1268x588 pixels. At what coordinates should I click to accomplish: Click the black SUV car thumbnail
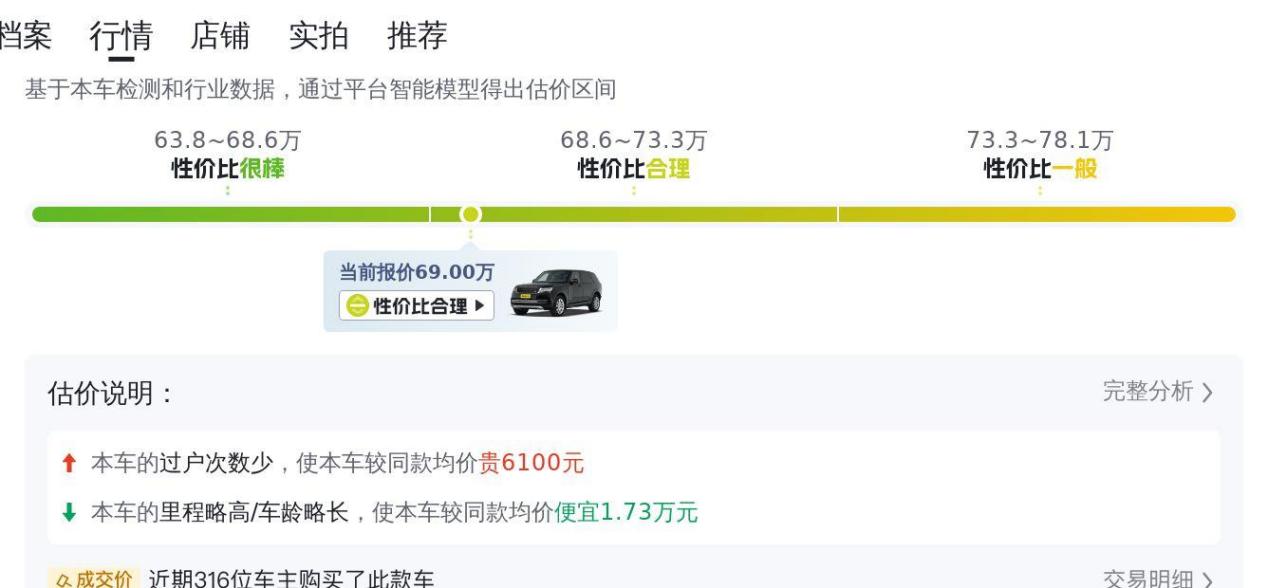pos(556,292)
